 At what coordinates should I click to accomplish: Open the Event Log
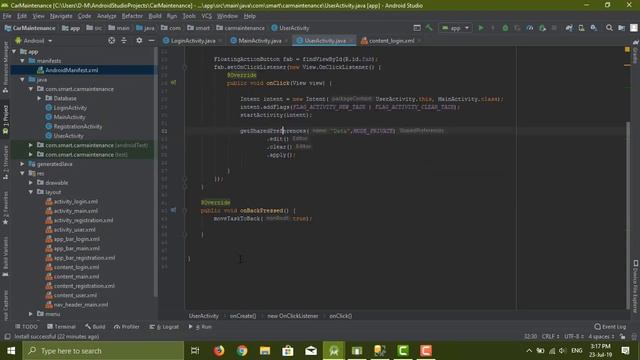pos(610,327)
